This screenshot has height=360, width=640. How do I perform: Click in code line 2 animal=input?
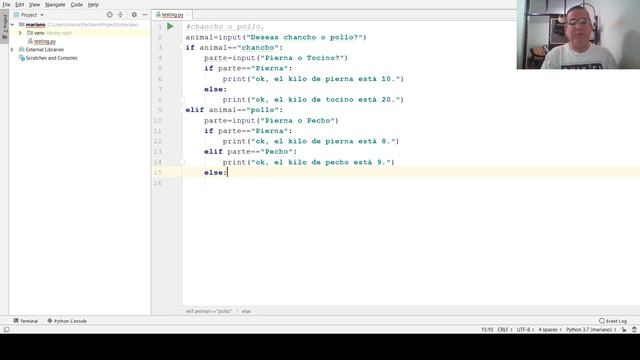pos(276,37)
